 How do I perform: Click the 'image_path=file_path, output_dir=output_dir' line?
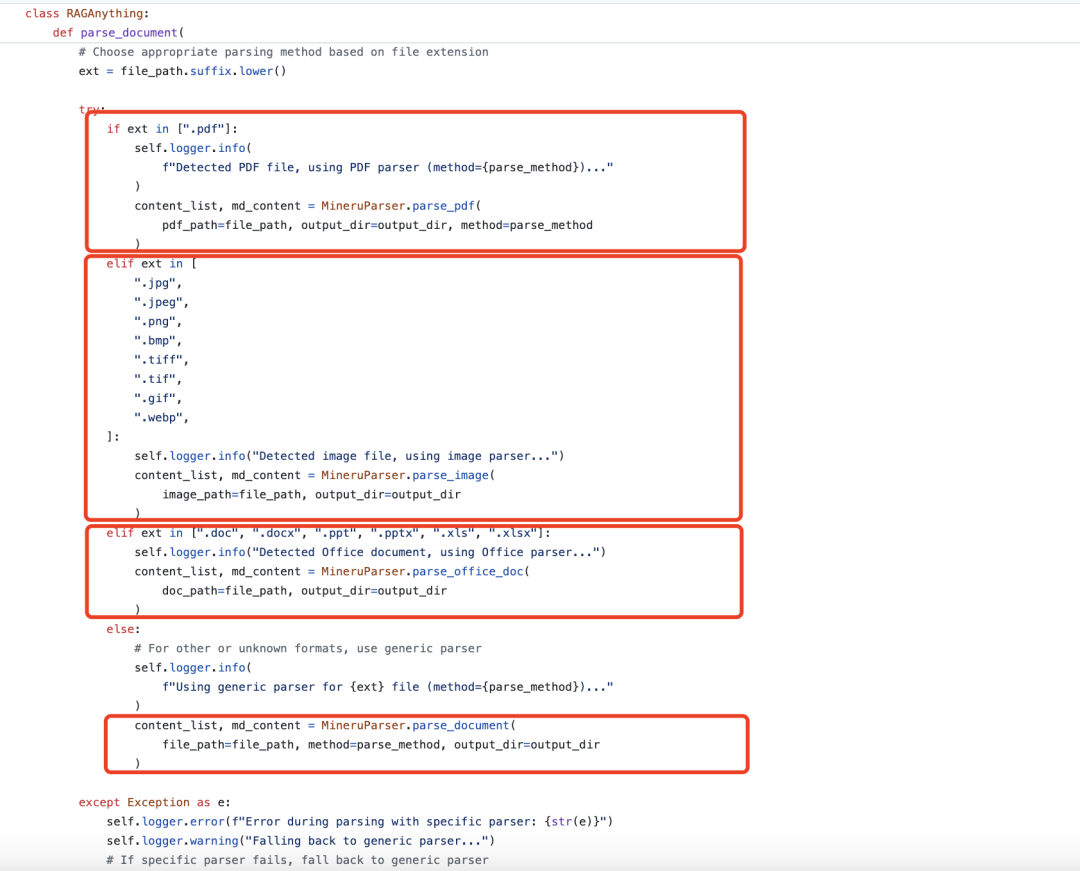tap(312, 494)
